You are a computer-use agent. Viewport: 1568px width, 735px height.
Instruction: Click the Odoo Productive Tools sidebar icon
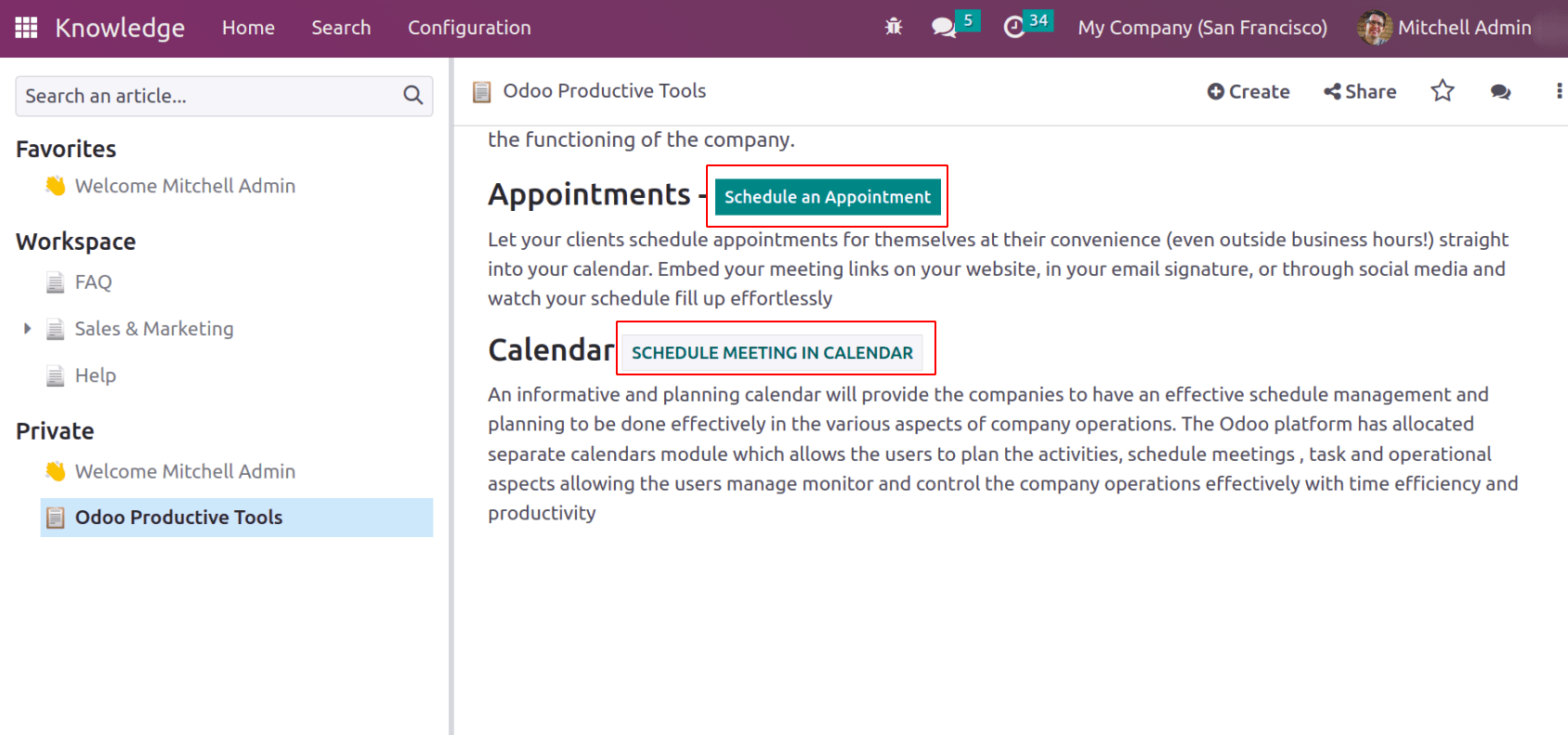[x=56, y=518]
